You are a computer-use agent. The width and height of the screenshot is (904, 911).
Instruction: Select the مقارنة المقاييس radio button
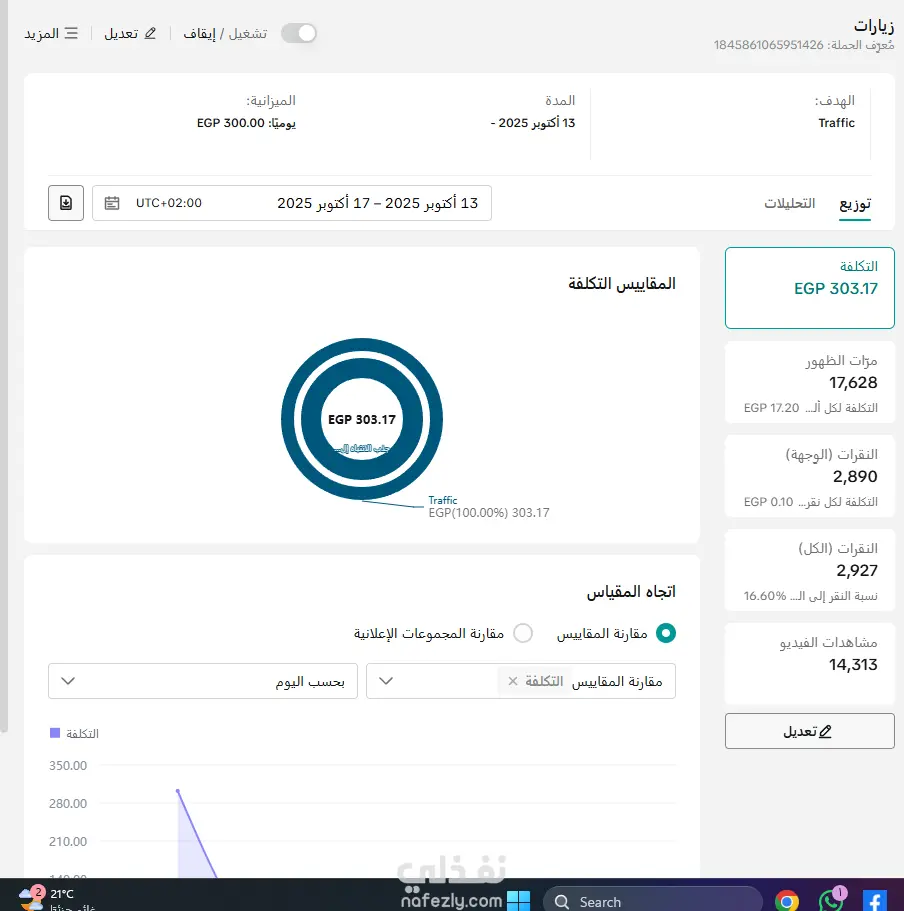pyautogui.click(x=665, y=633)
